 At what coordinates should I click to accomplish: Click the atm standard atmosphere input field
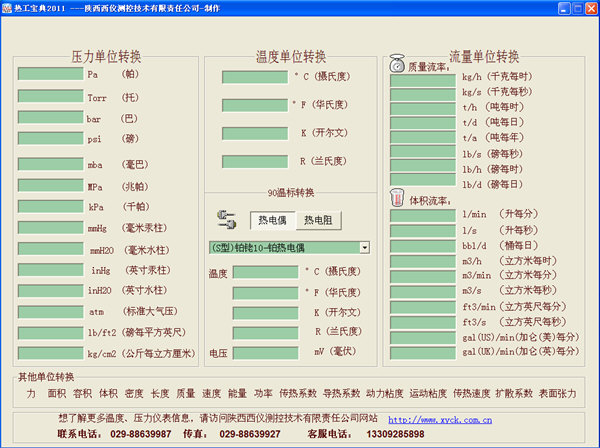point(50,312)
